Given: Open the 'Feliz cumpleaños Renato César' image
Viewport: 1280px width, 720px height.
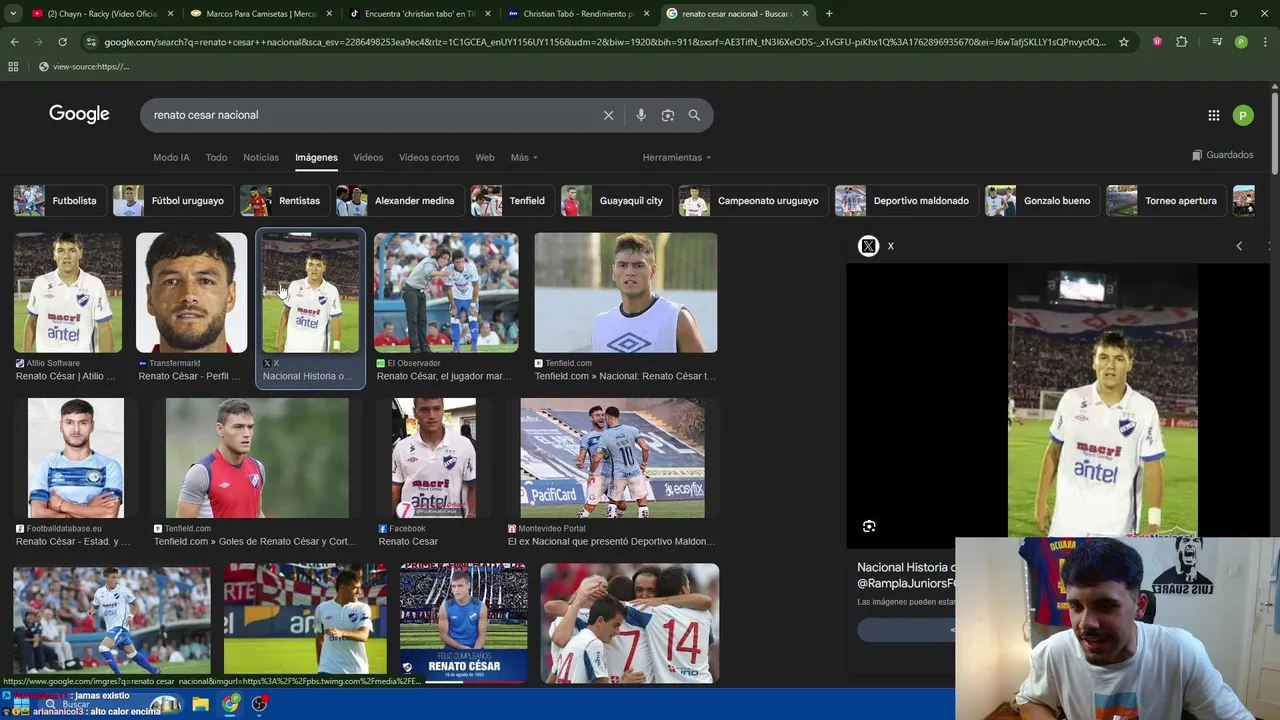Looking at the screenshot, I should pos(464,623).
